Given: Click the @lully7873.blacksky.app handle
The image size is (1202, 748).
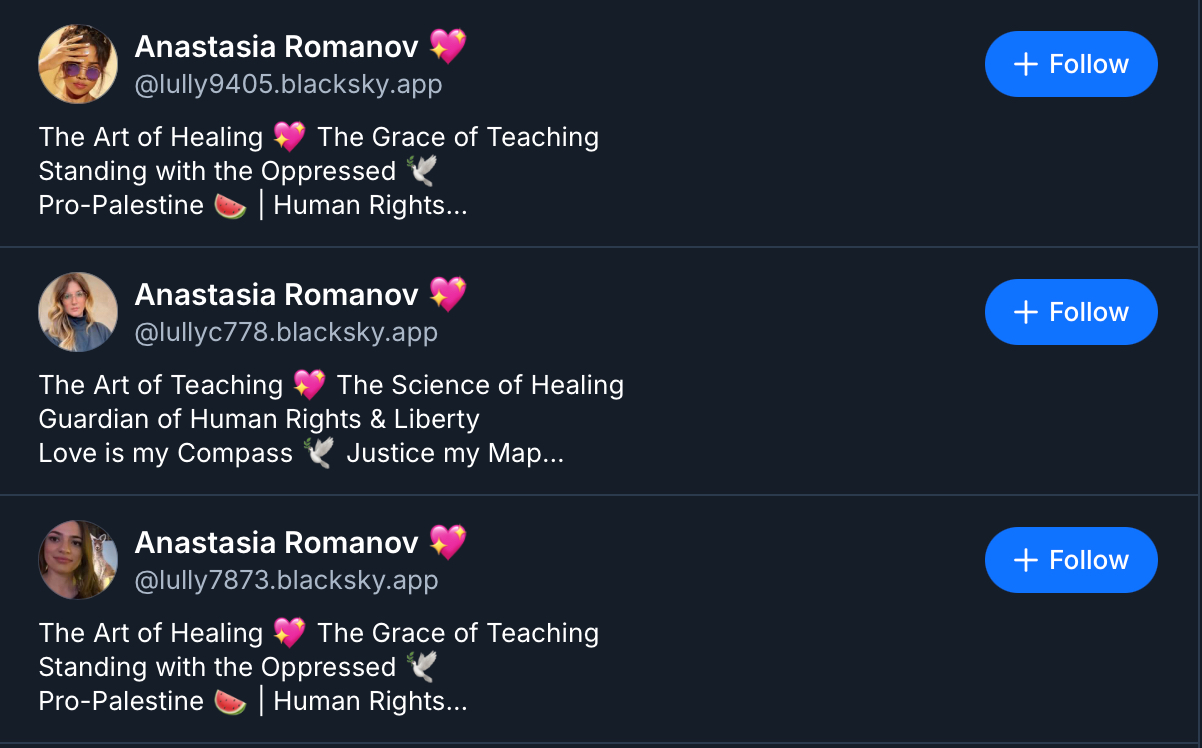Looking at the screenshot, I should (x=286, y=581).
